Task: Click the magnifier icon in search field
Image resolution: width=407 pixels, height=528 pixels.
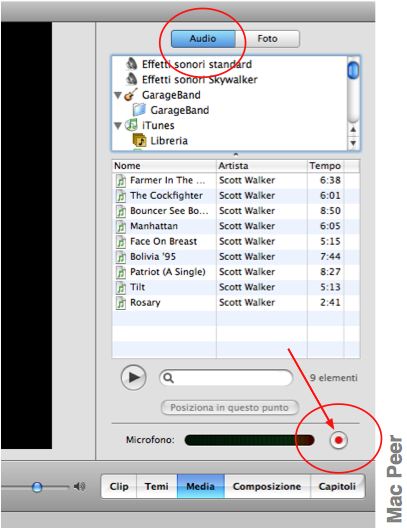Action: coord(168,378)
